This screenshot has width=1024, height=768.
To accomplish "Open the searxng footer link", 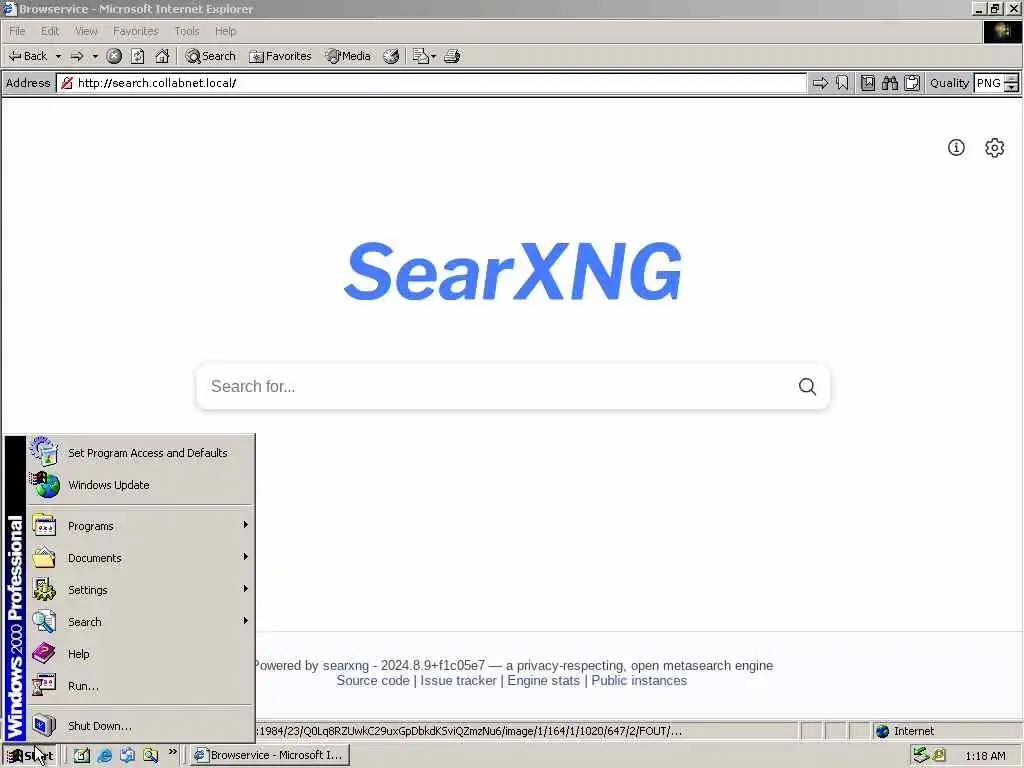I will 345,665.
